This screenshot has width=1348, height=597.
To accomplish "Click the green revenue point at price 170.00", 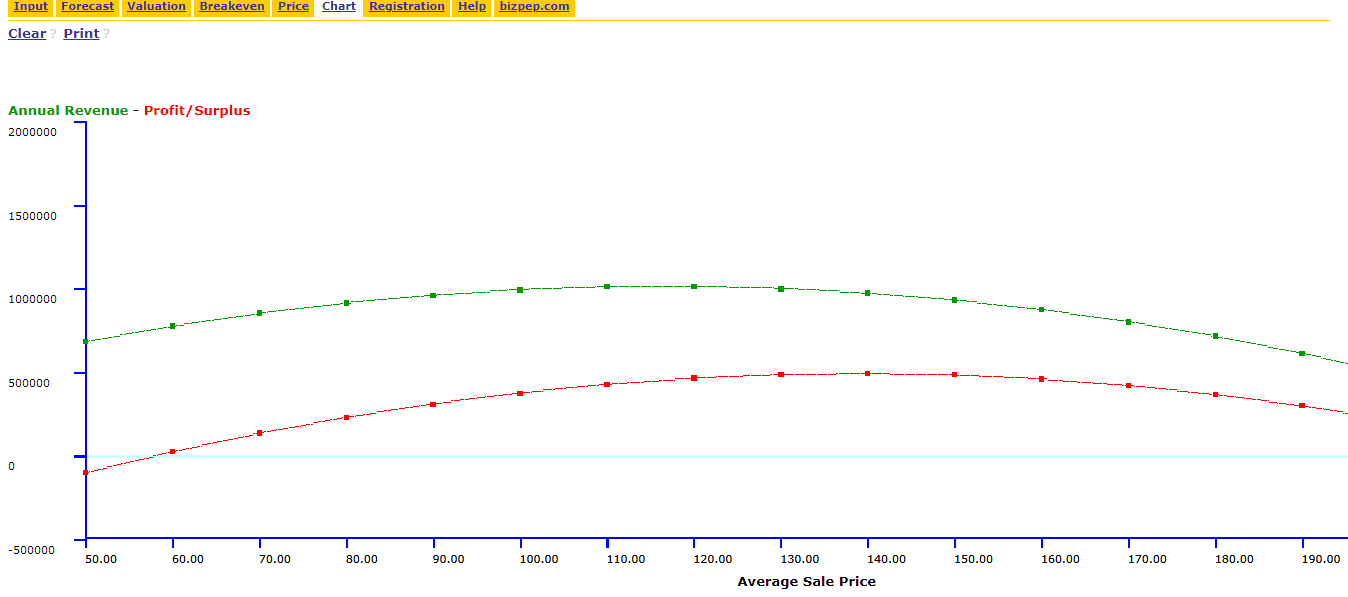I will point(1128,322).
